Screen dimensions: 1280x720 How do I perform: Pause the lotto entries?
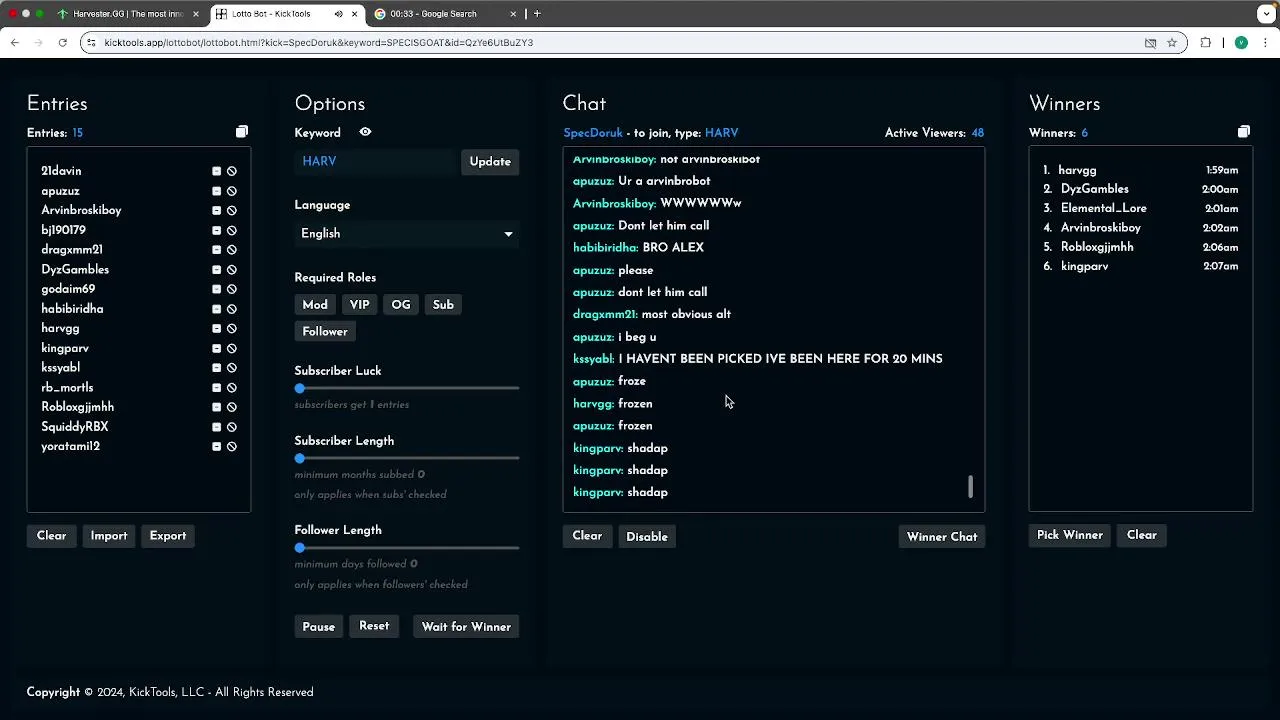tap(318, 627)
